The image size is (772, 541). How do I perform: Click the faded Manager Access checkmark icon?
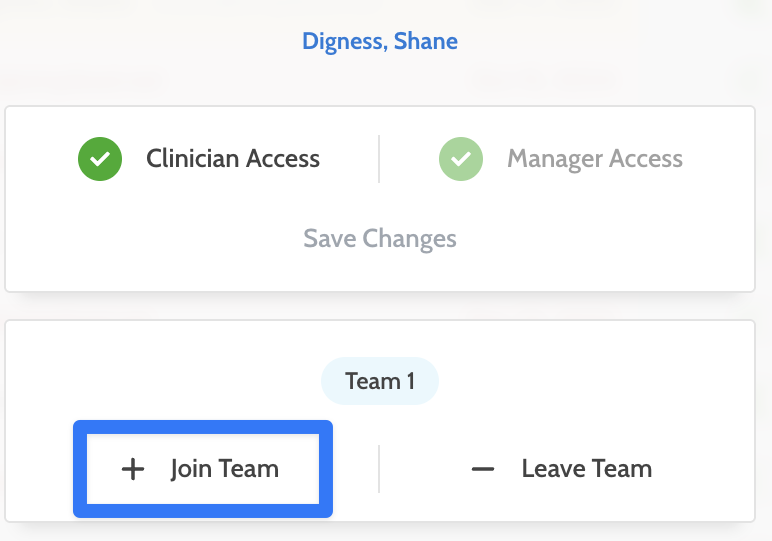coord(461,159)
